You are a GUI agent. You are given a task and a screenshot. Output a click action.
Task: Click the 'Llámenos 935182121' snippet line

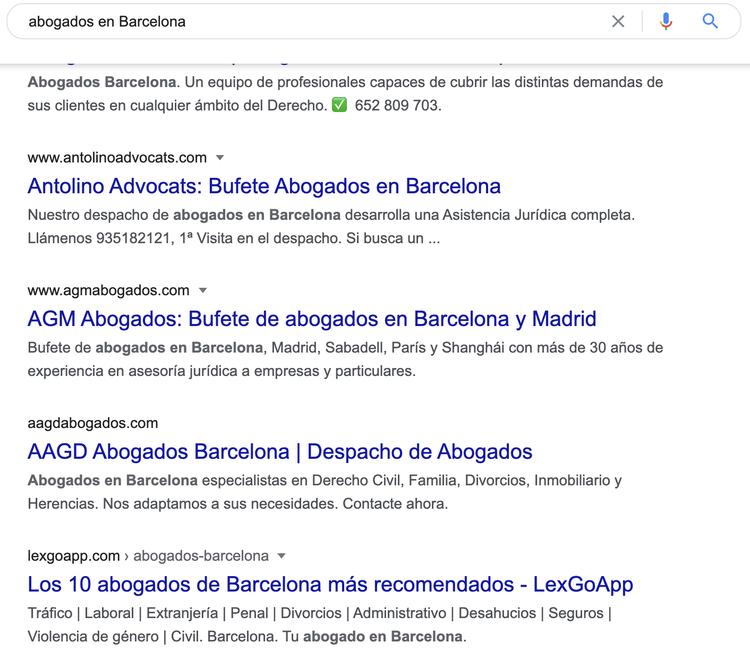pyautogui.click(x=234, y=238)
